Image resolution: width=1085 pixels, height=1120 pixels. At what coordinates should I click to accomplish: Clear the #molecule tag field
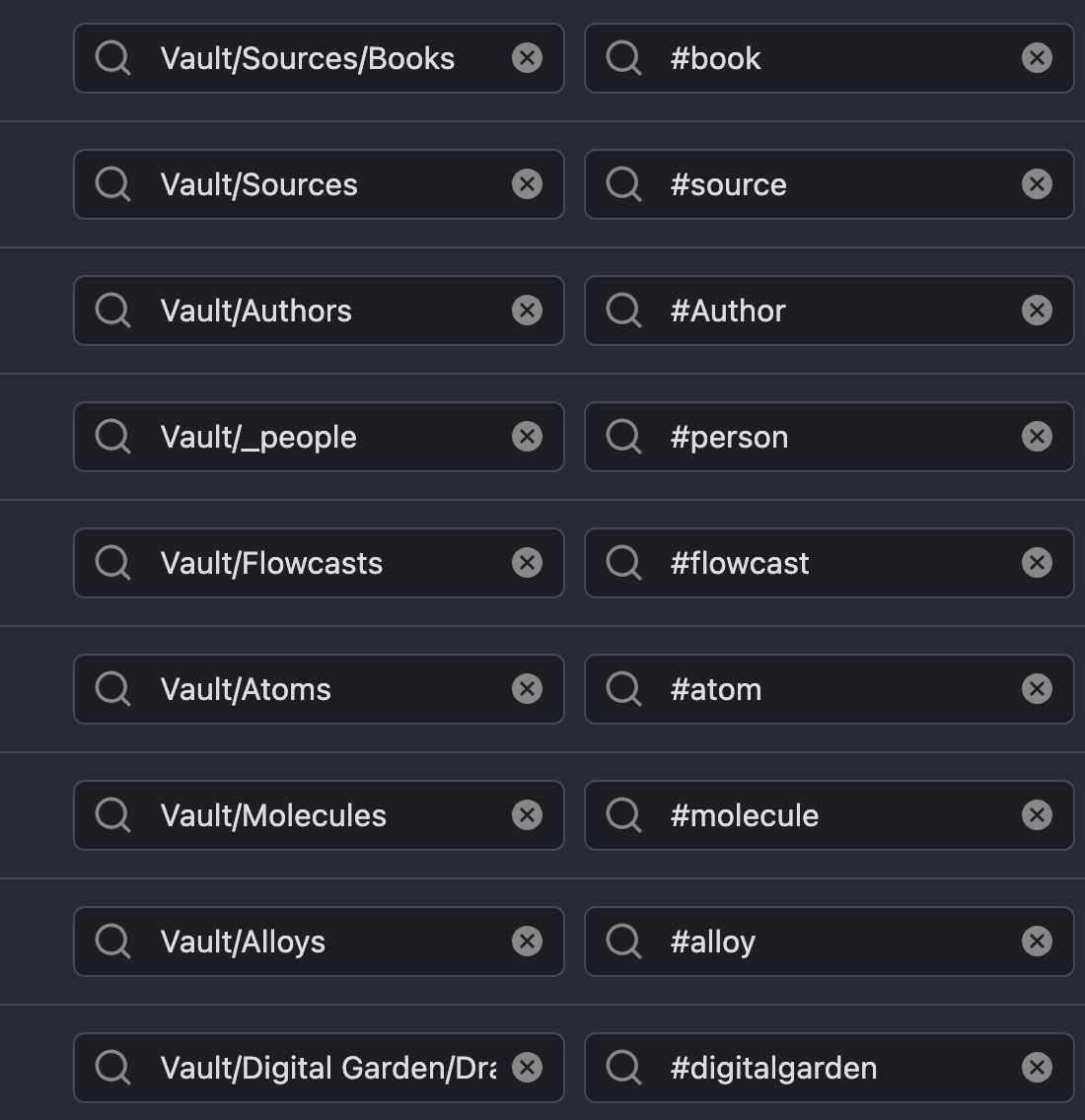(1037, 815)
